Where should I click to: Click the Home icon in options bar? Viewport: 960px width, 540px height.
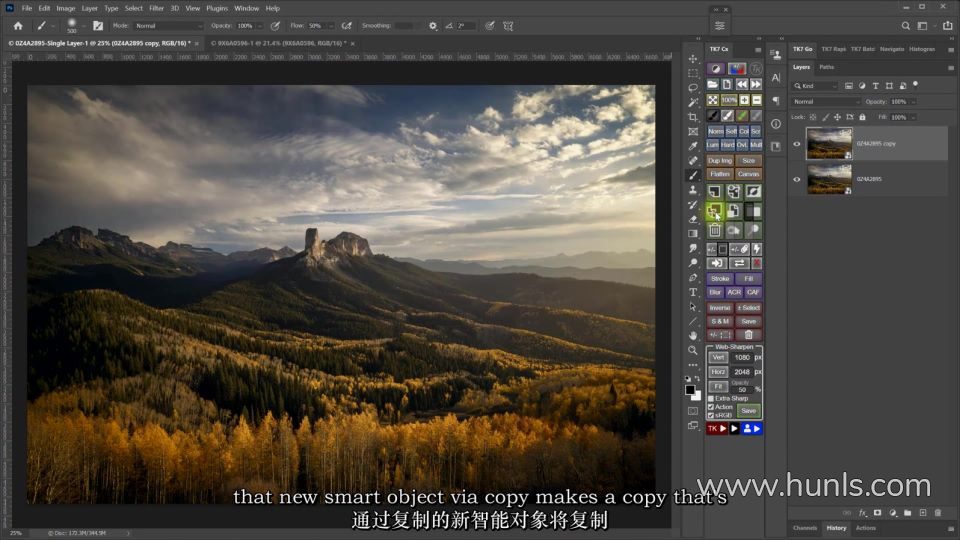coord(18,26)
